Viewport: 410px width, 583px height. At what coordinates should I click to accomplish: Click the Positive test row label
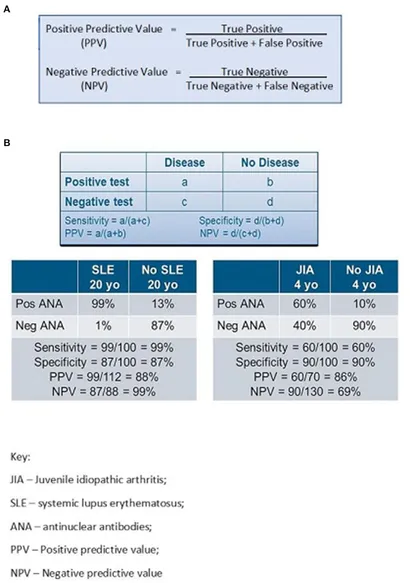tap(97, 182)
